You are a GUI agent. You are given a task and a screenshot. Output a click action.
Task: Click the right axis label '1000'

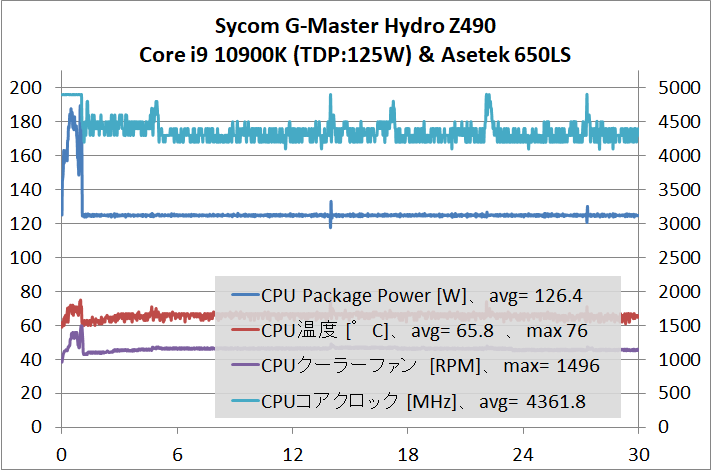coord(679,359)
